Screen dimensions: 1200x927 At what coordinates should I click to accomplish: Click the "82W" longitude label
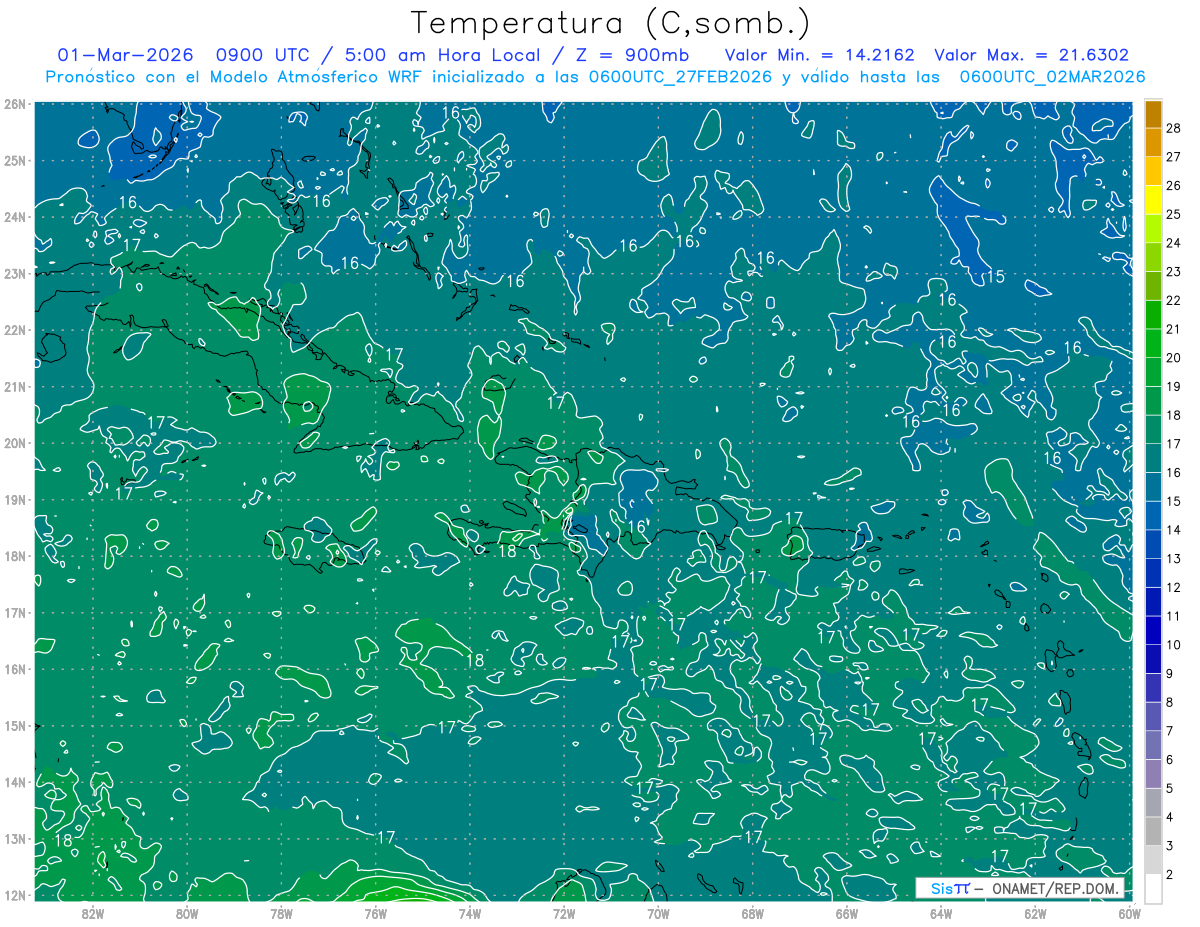click(93, 913)
